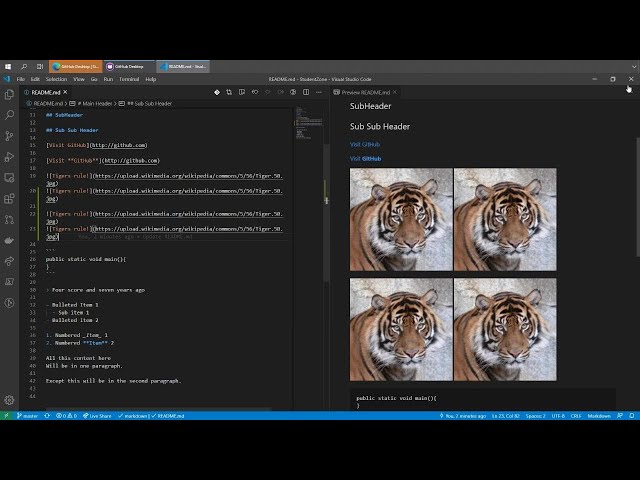Click the Visit GitHub link in preview

(364, 144)
